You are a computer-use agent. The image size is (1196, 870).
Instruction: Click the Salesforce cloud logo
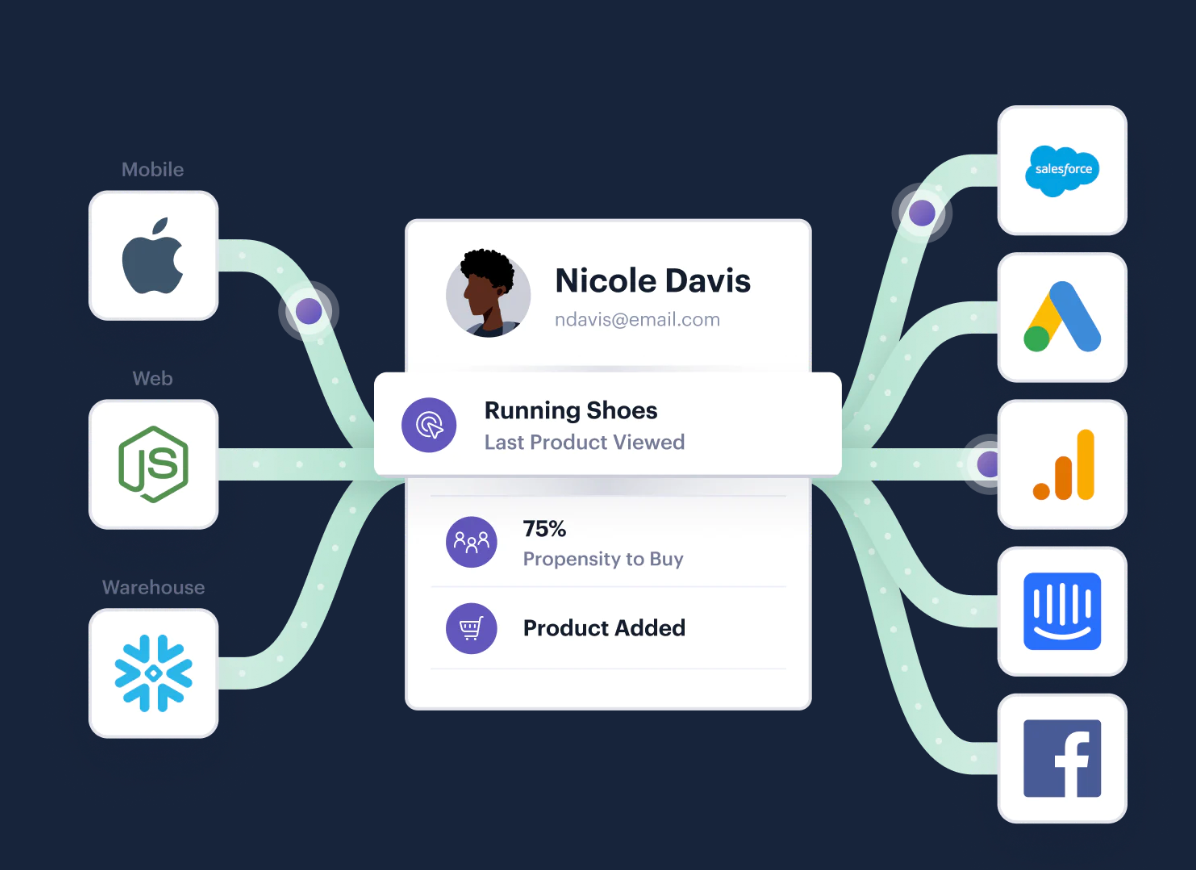coord(1062,170)
